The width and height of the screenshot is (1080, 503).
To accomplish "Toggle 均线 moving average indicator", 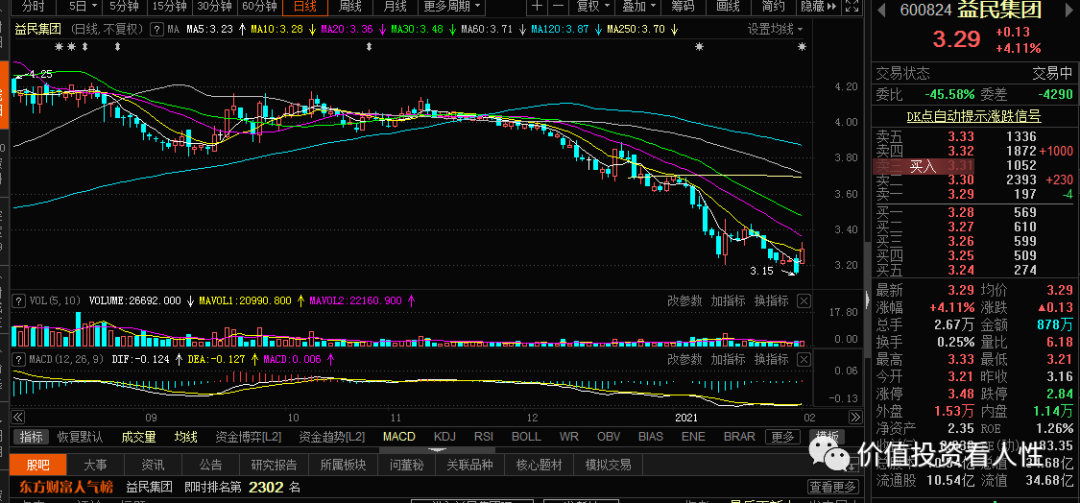I will [185, 437].
